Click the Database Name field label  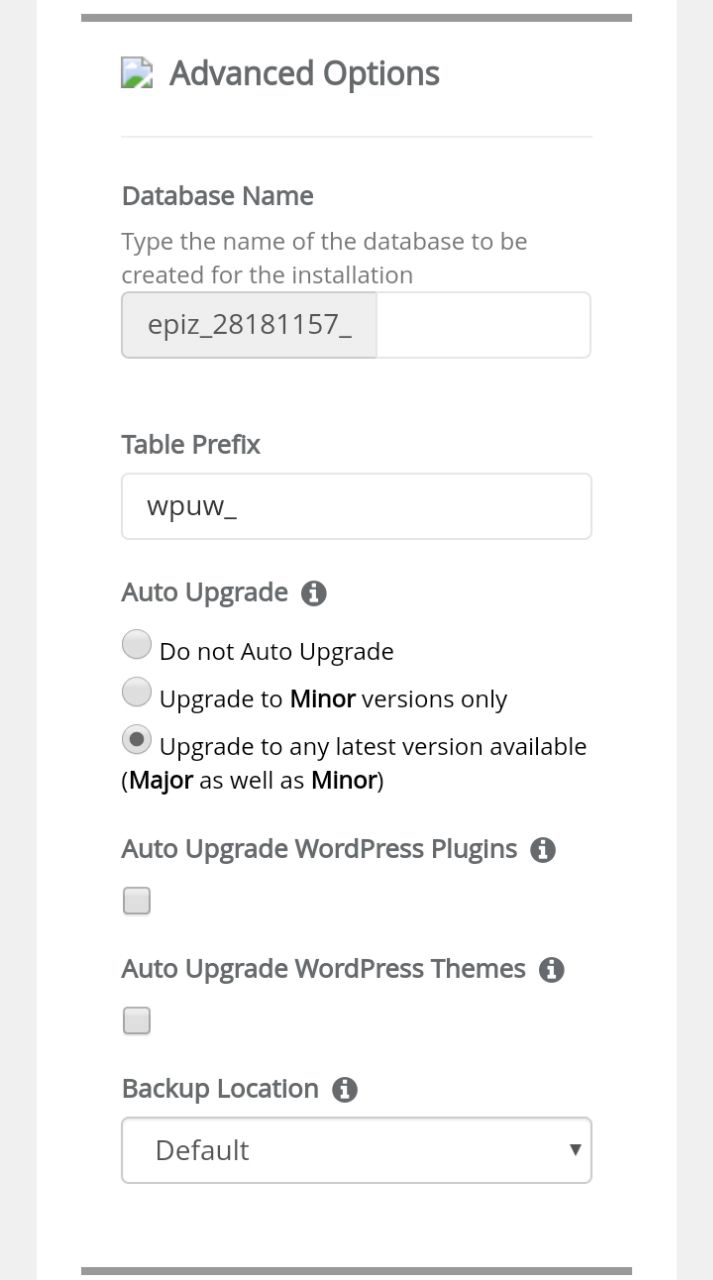[217, 196]
